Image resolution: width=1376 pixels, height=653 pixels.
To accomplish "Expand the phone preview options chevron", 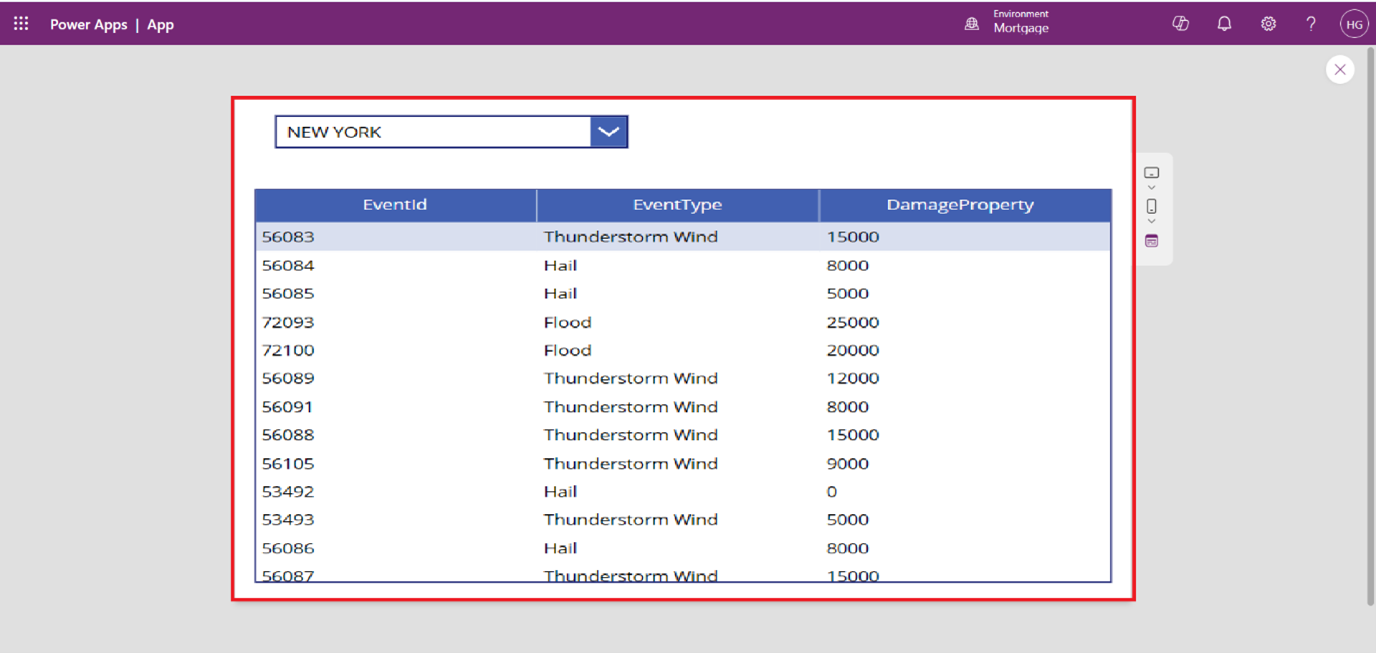I will tap(1151, 222).
